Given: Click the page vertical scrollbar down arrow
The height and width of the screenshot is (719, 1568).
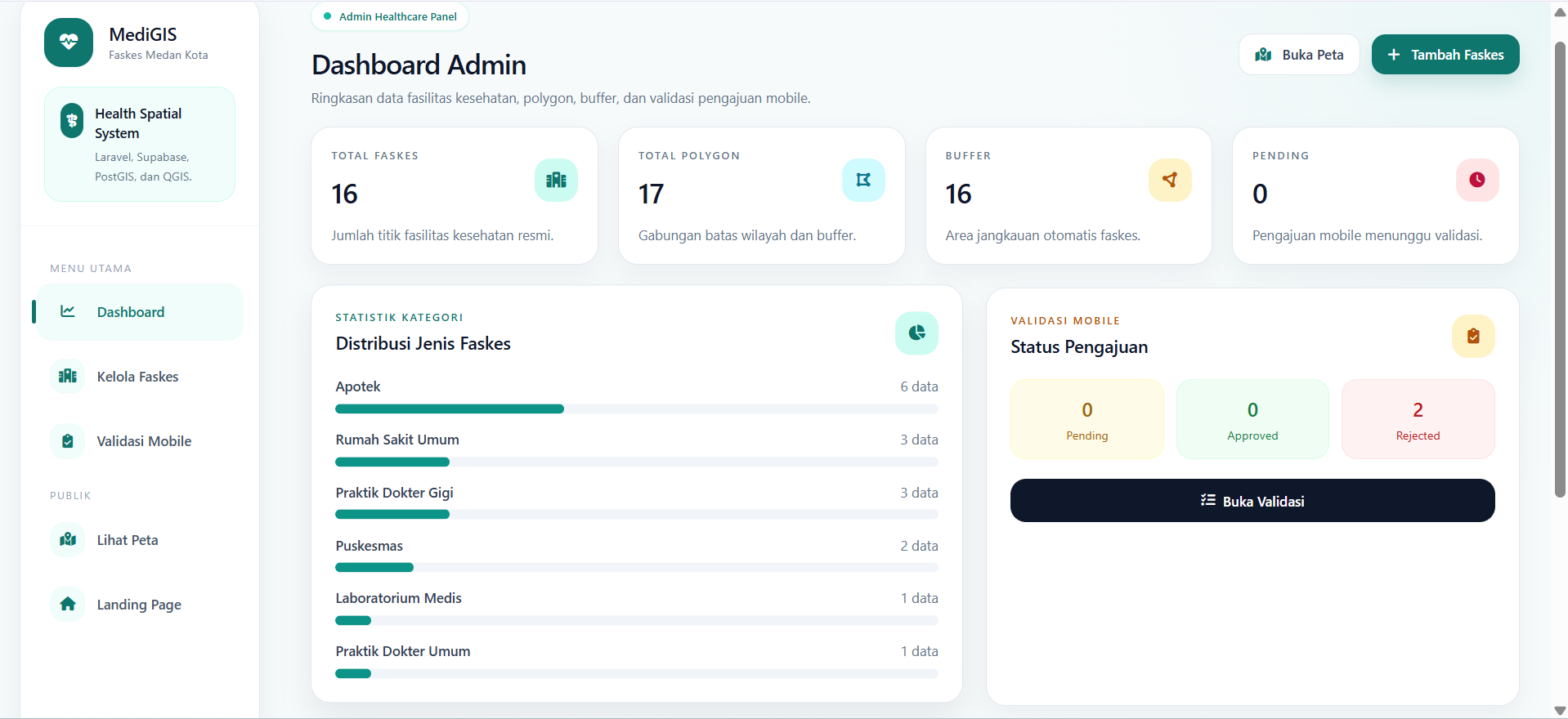Looking at the screenshot, I should pyautogui.click(x=1560, y=711).
